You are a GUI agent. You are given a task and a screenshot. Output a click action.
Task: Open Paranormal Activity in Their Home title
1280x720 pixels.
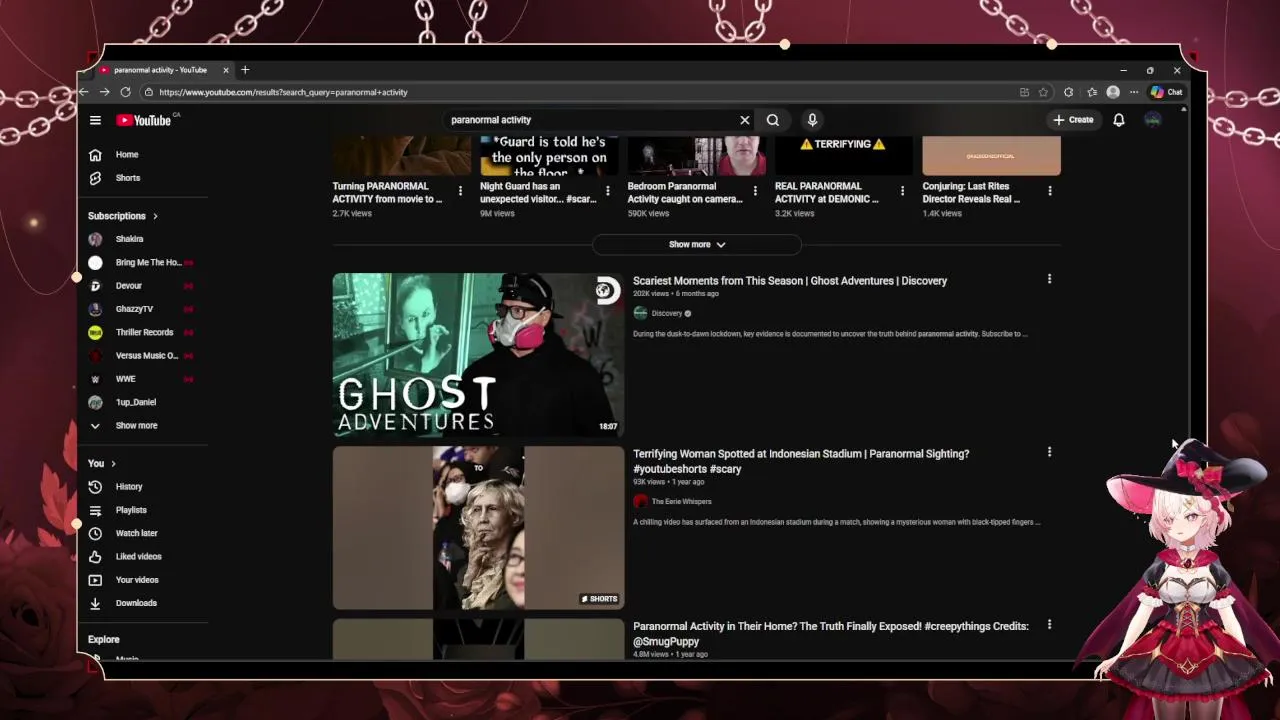tap(831, 634)
